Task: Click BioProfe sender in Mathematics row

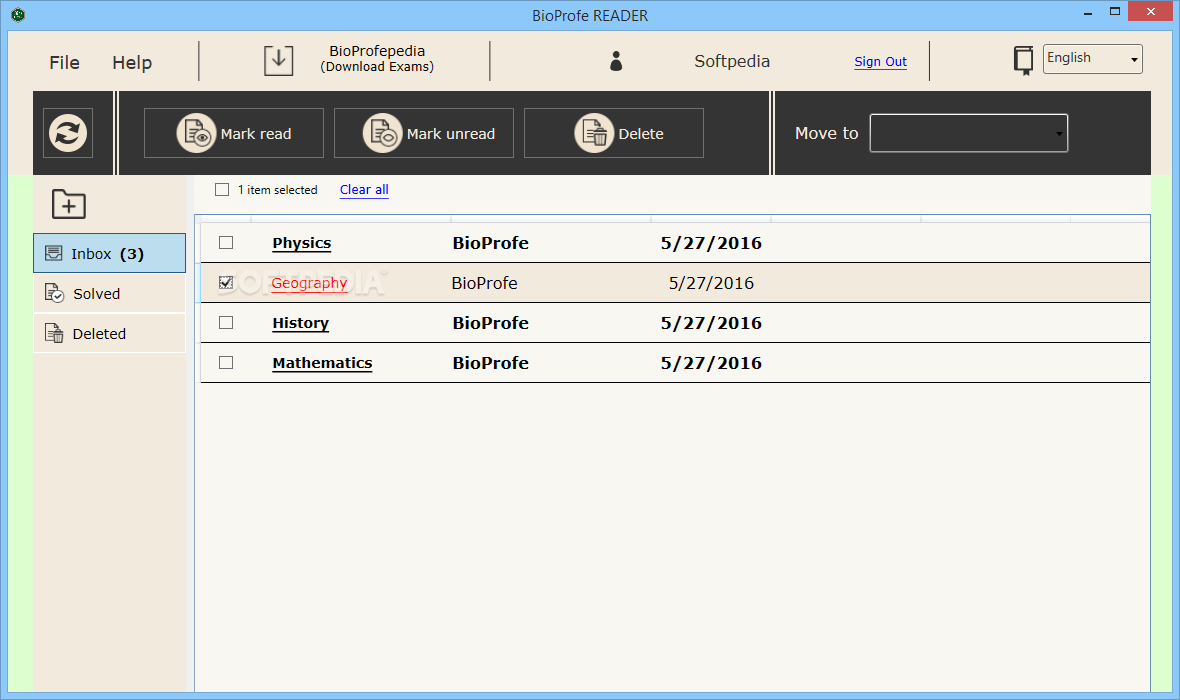Action: tap(491, 363)
